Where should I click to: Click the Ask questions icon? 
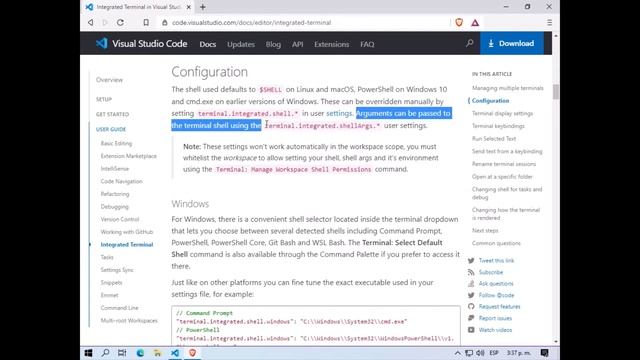(471, 284)
